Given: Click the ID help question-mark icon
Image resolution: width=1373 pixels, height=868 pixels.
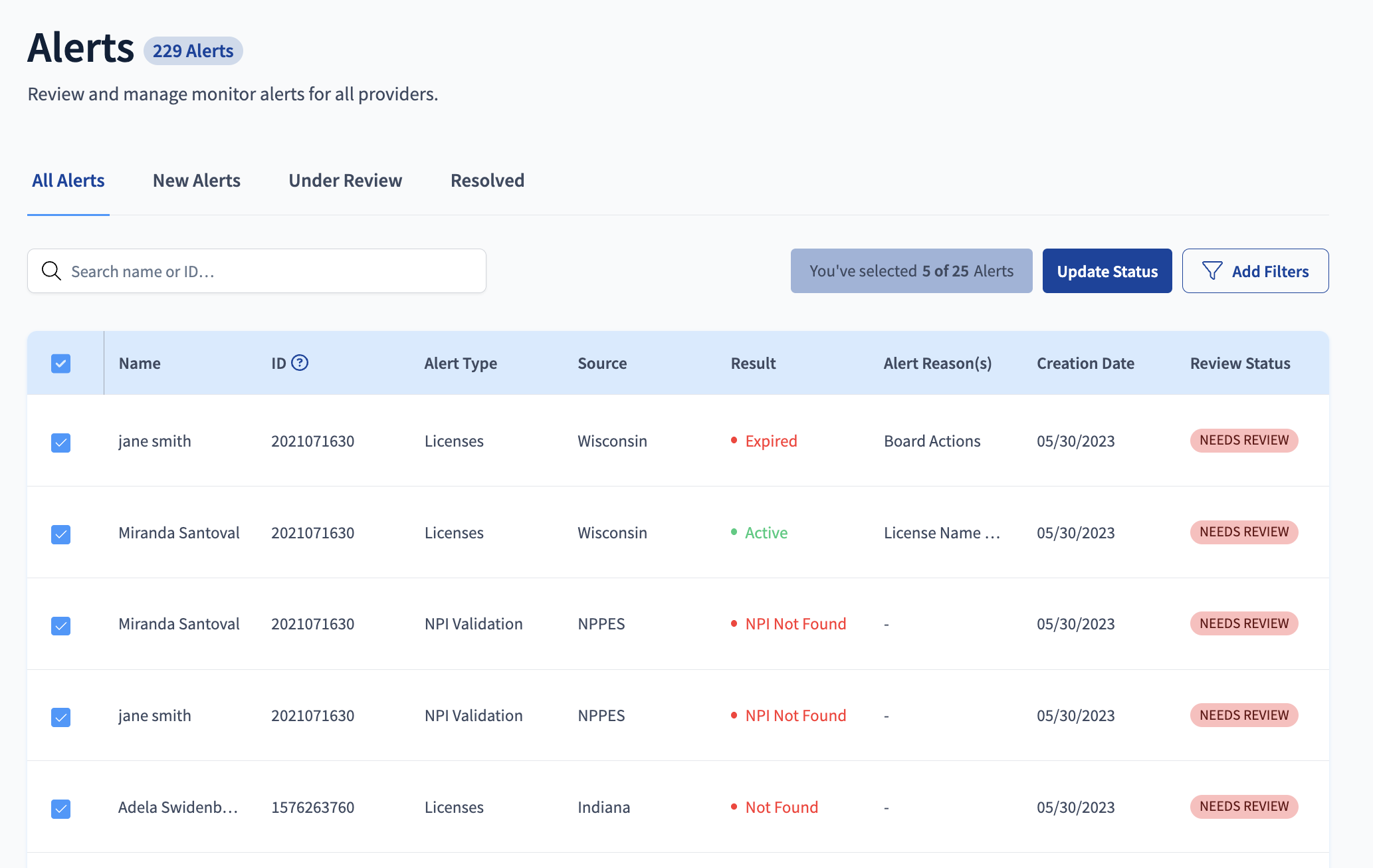Looking at the screenshot, I should tap(300, 363).
